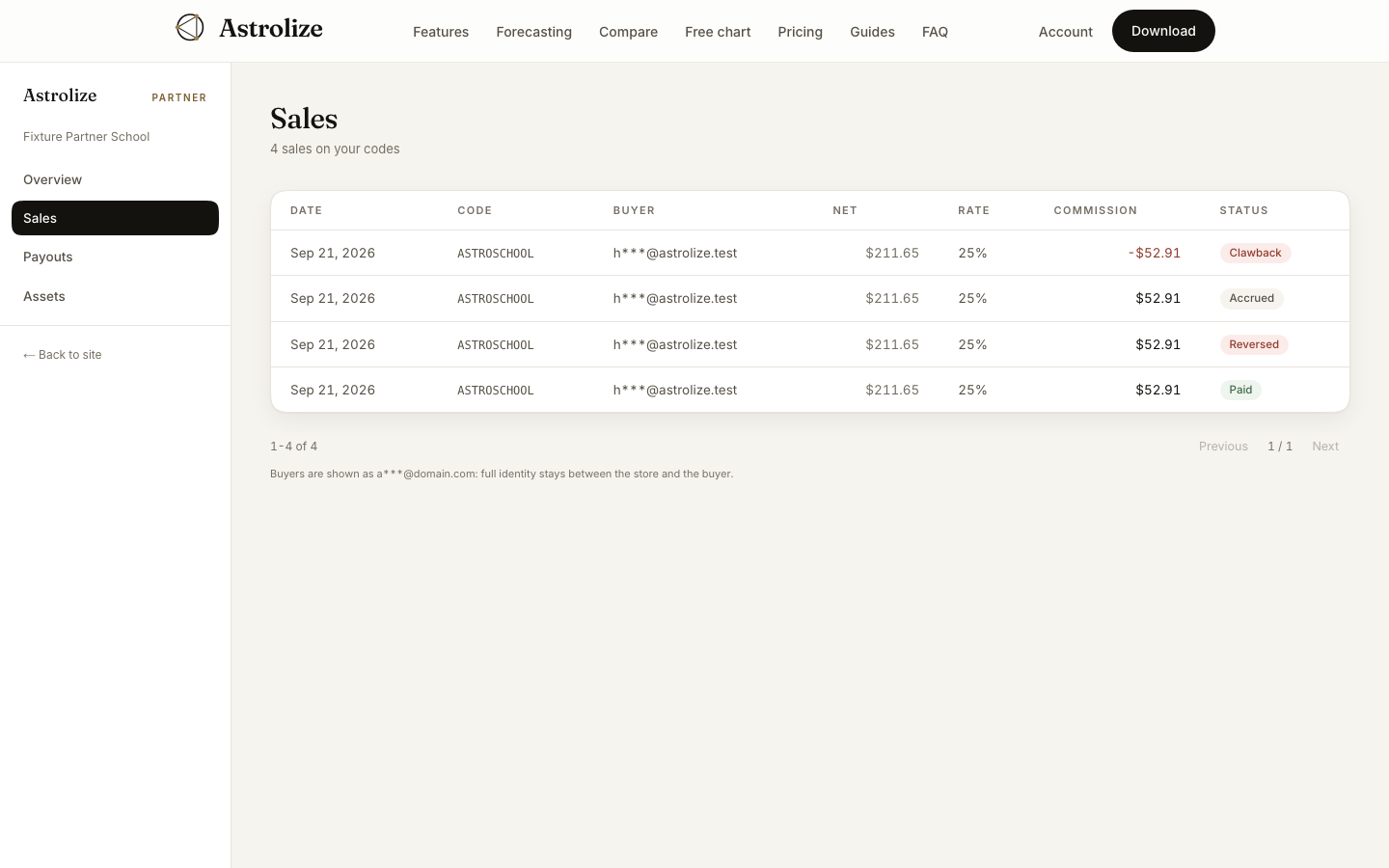This screenshot has width=1389, height=868.
Task: Click the DATE column header
Action: pos(306,210)
